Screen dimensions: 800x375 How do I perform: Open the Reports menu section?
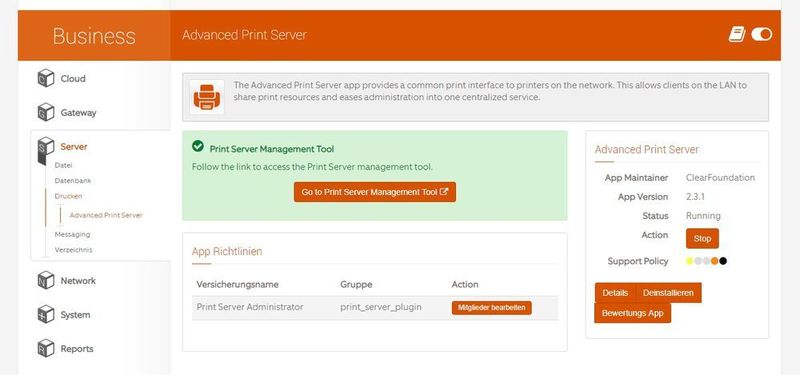(x=77, y=349)
